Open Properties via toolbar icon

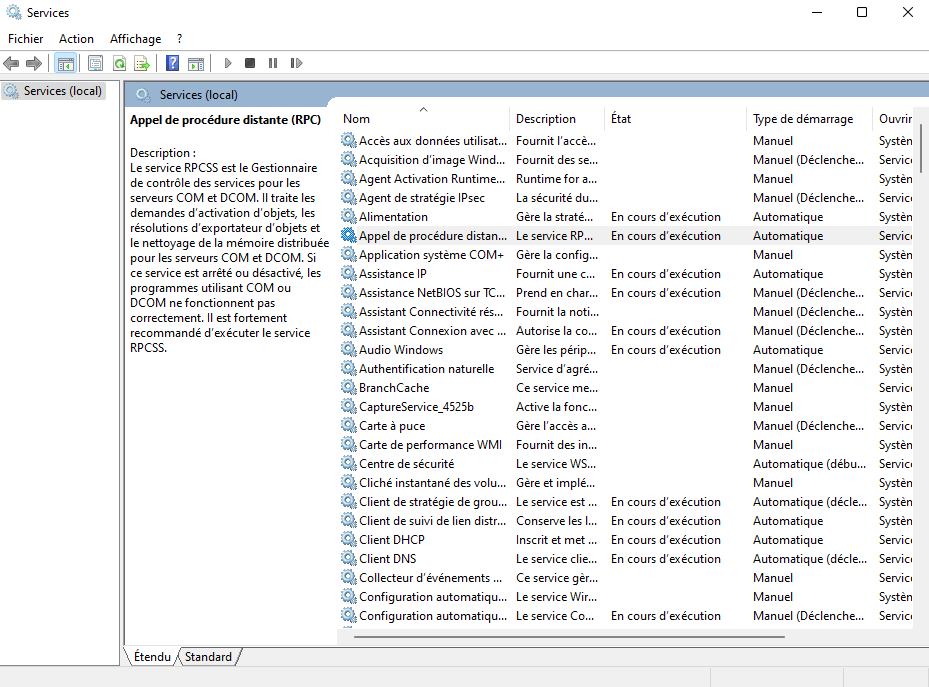pos(95,63)
